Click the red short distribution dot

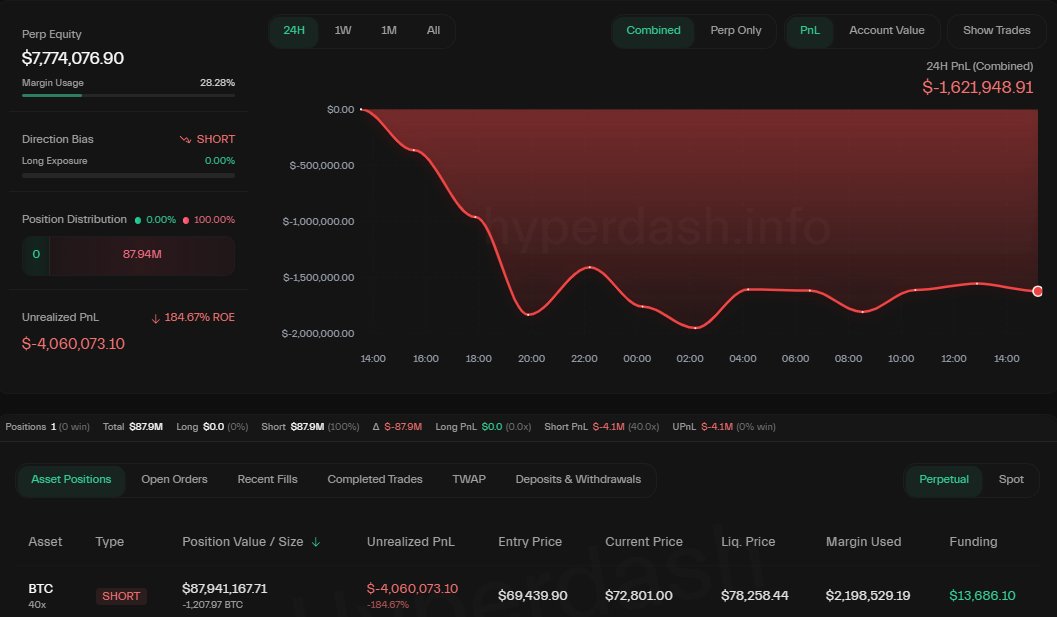(186, 220)
